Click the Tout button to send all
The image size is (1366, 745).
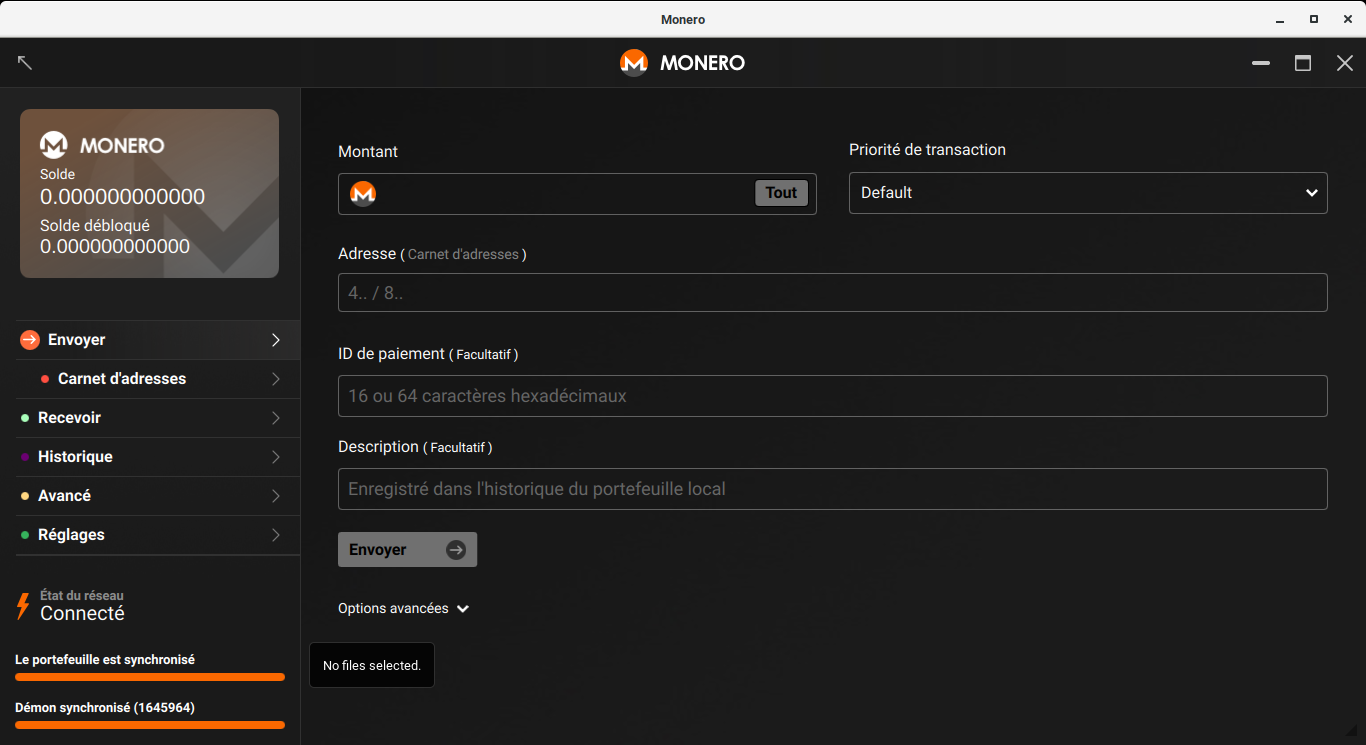[781, 193]
